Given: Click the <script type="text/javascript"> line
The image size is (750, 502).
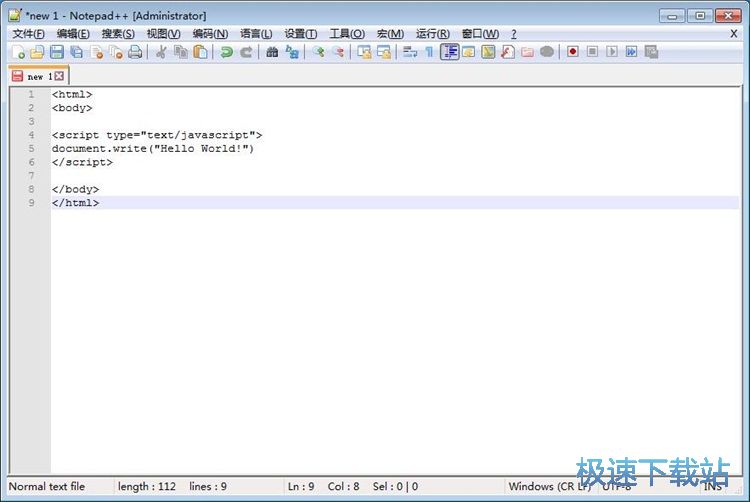Looking at the screenshot, I should click(157, 135).
